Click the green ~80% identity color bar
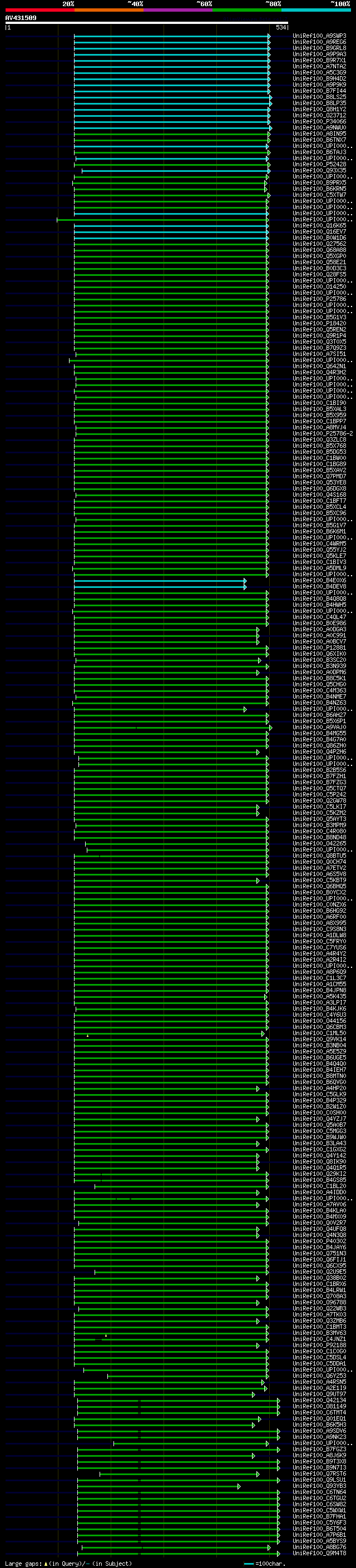356x1568 pixels. [247, 10]
